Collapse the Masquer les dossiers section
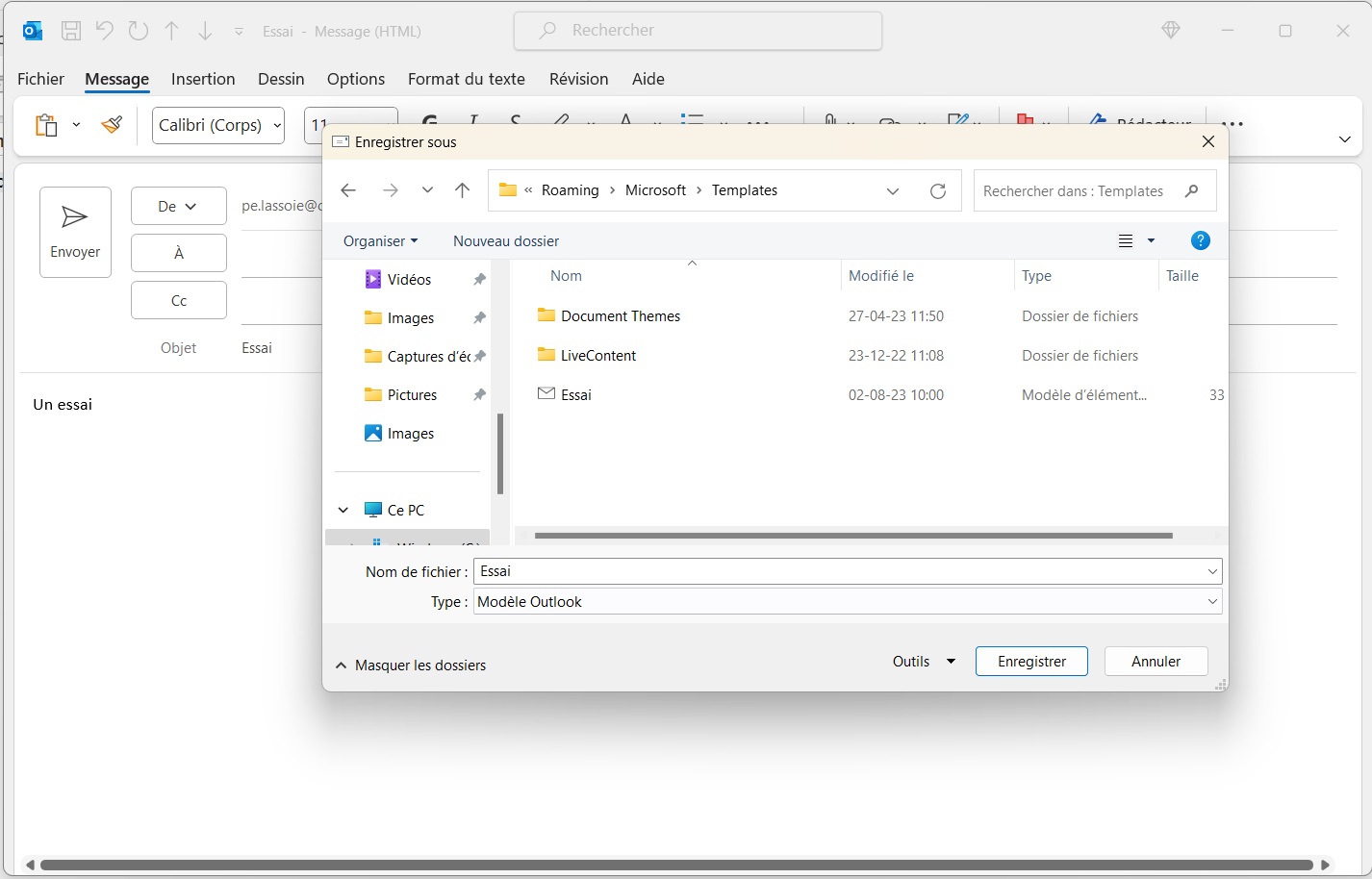1372x879 pixels. point(411,665)
